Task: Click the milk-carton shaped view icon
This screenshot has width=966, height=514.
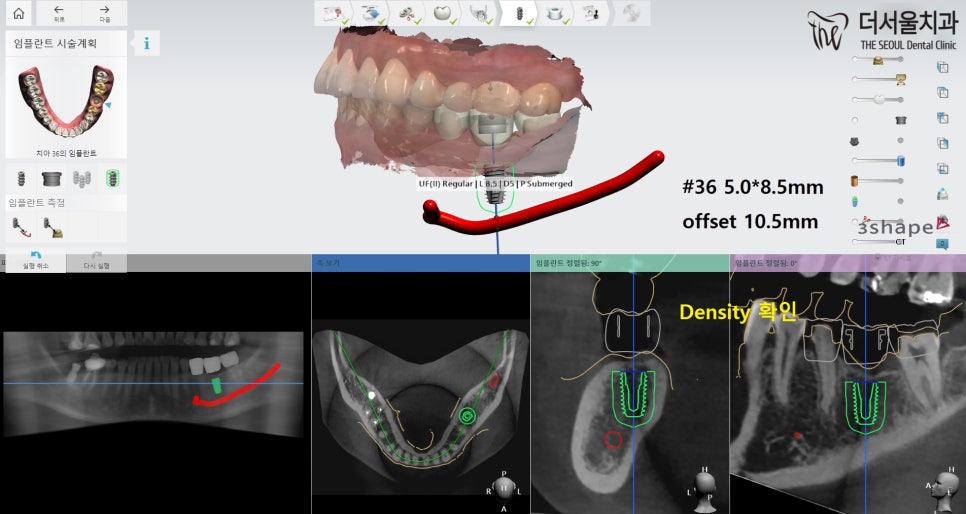Action: [943, 194]
